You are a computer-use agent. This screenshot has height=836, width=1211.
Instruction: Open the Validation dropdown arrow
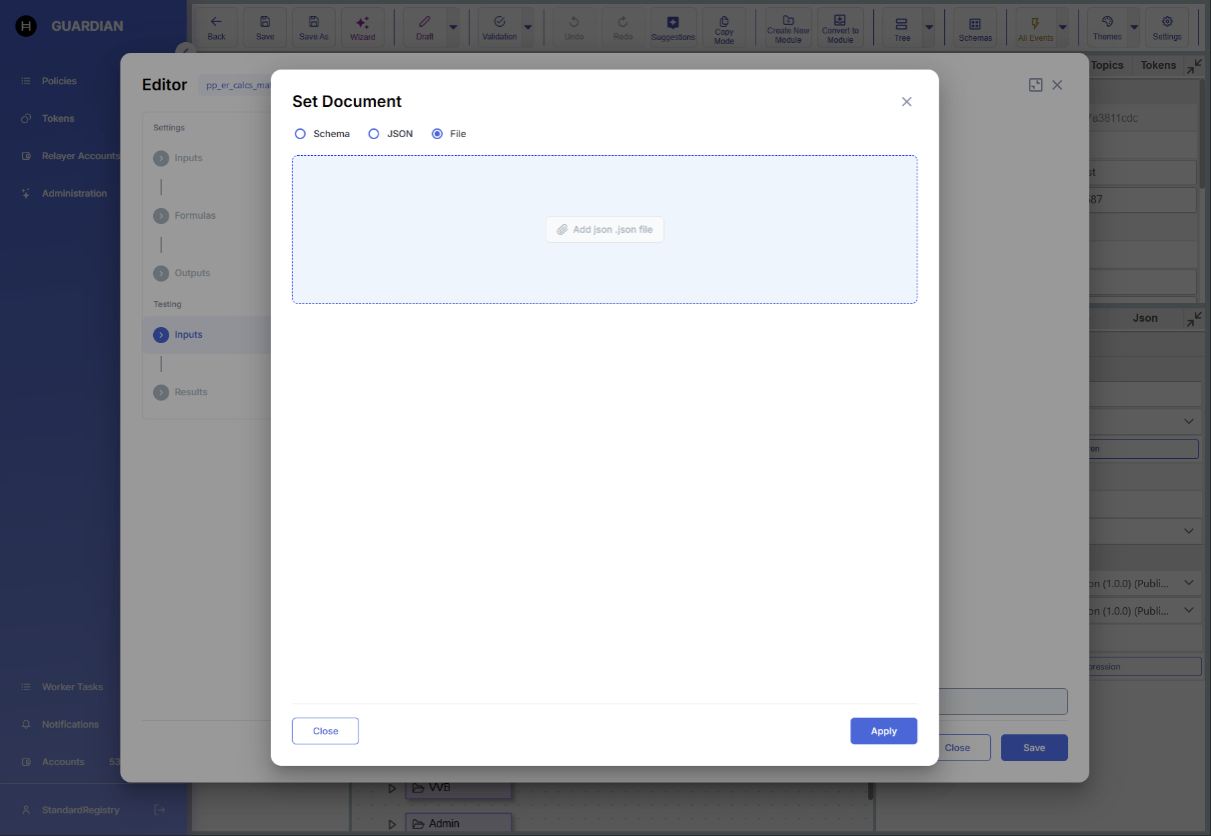[x=528, y=28]
